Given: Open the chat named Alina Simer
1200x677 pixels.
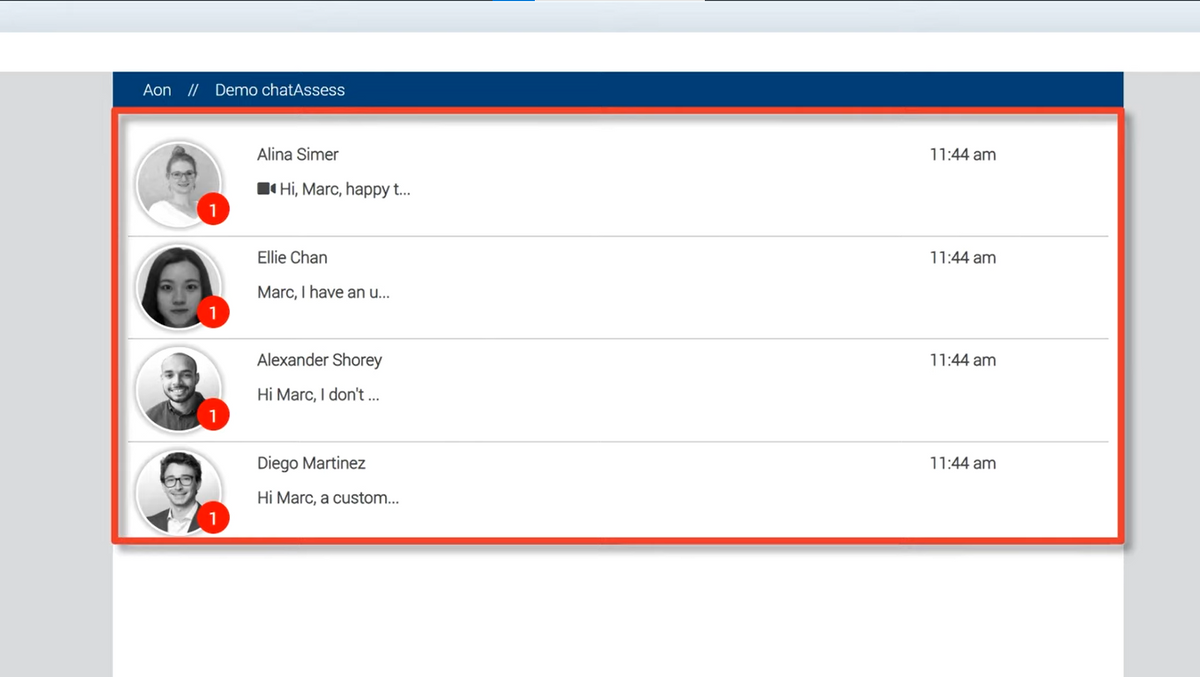Looking at the screenshot, I should (298, 155).
